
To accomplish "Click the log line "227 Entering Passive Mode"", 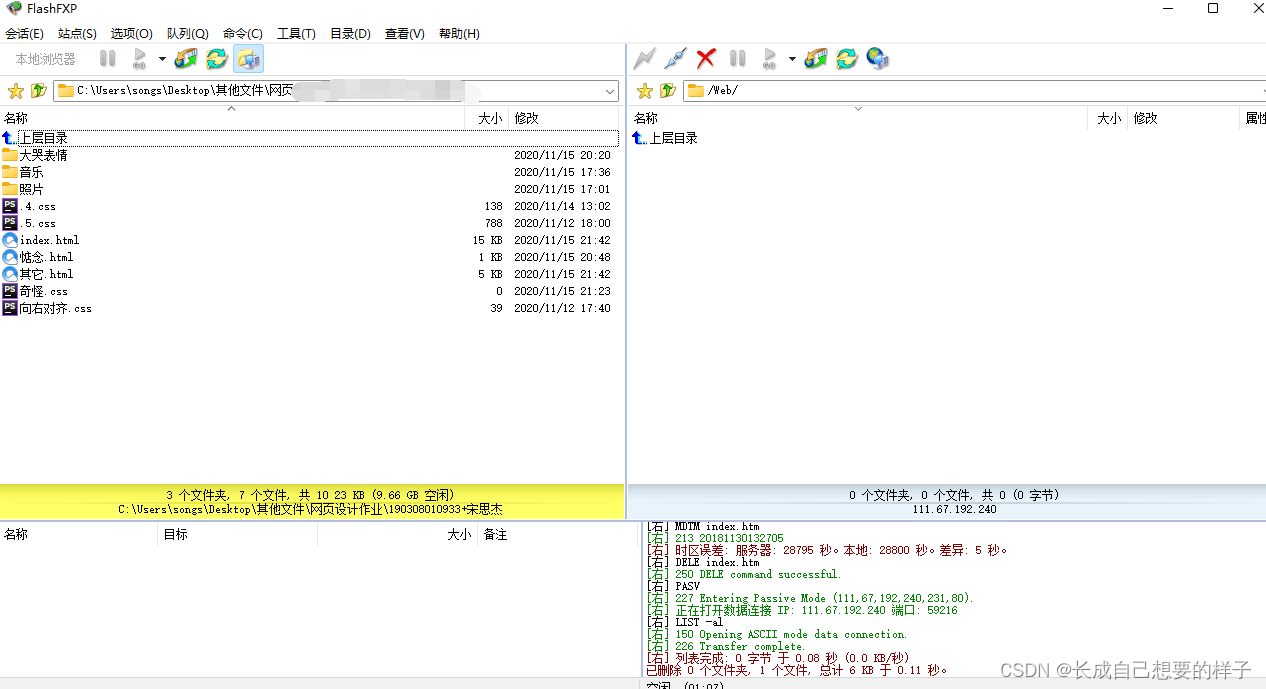I will click(810, 598).
